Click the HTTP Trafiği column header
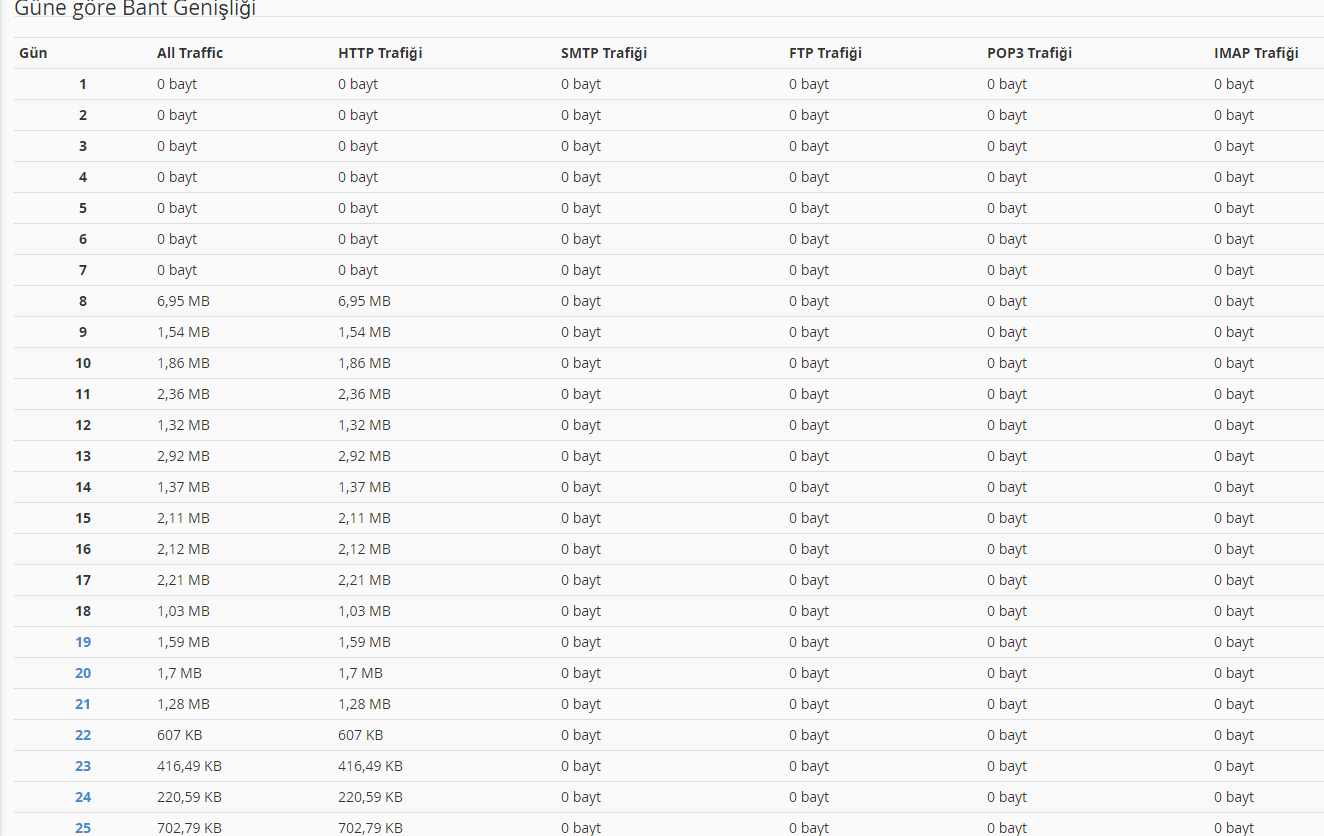The width and height of the screenshot is (1324, 836). 380,53
